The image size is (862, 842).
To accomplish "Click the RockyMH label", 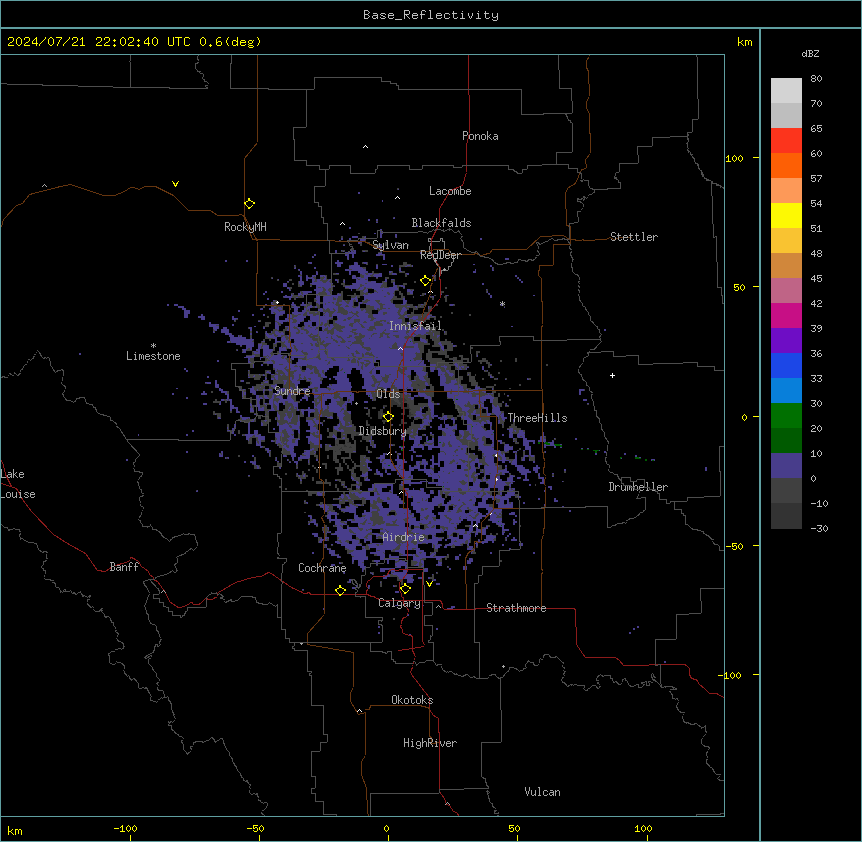I will click(x=245, y=227).
